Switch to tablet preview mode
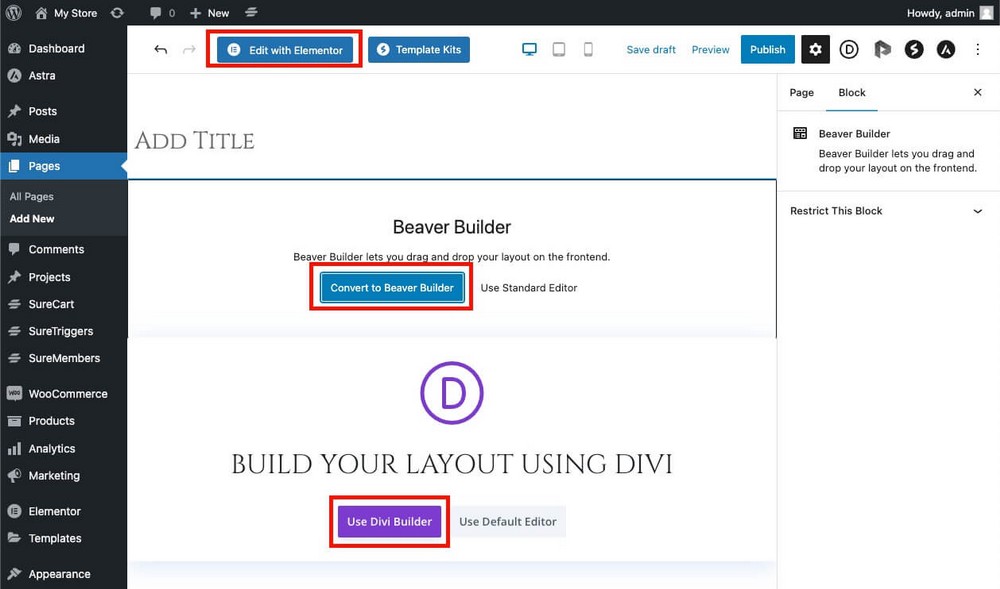Screen dimensions: 1000x589 (559, 50)
